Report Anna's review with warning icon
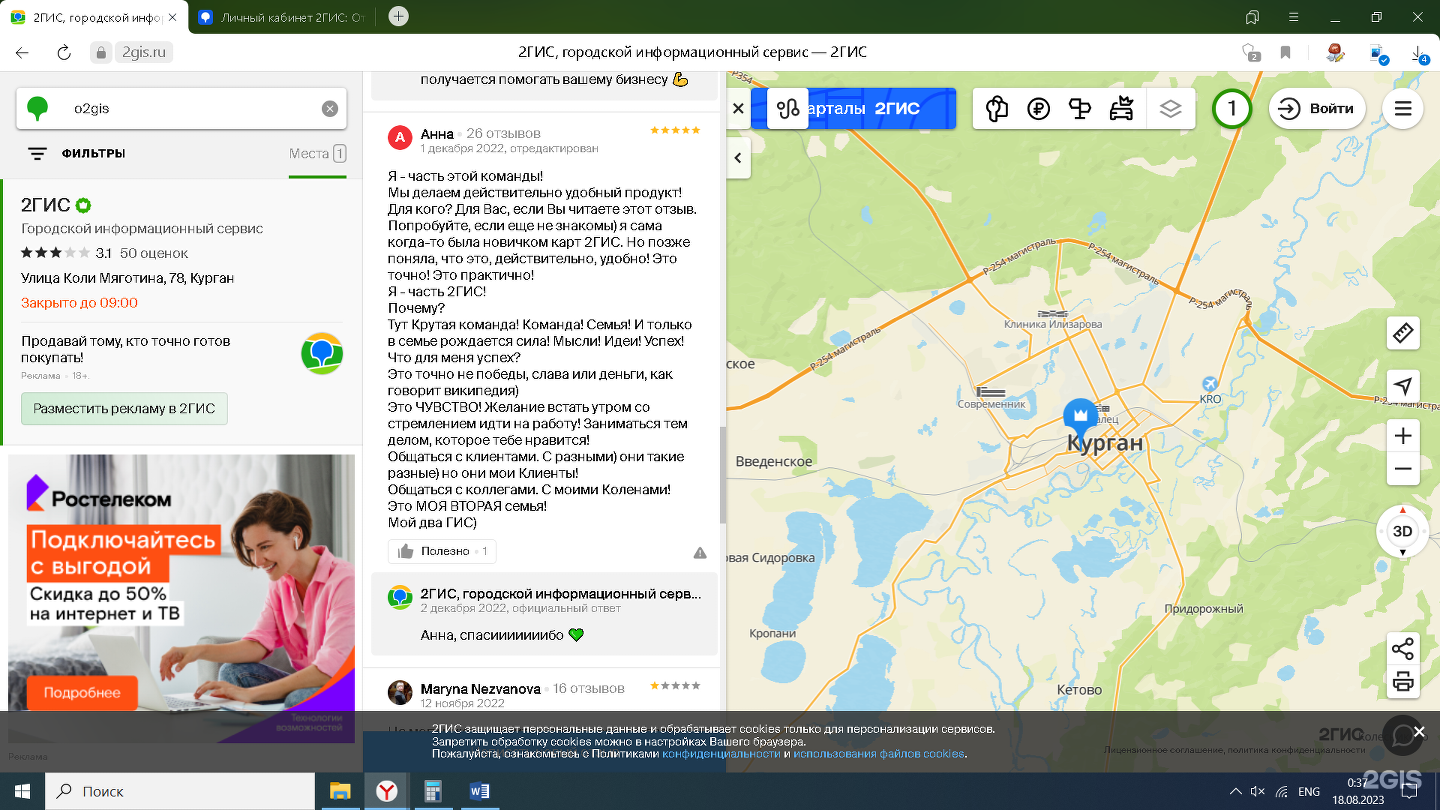This screenshot has height=810, width=1440. click(x=700, y=552)
